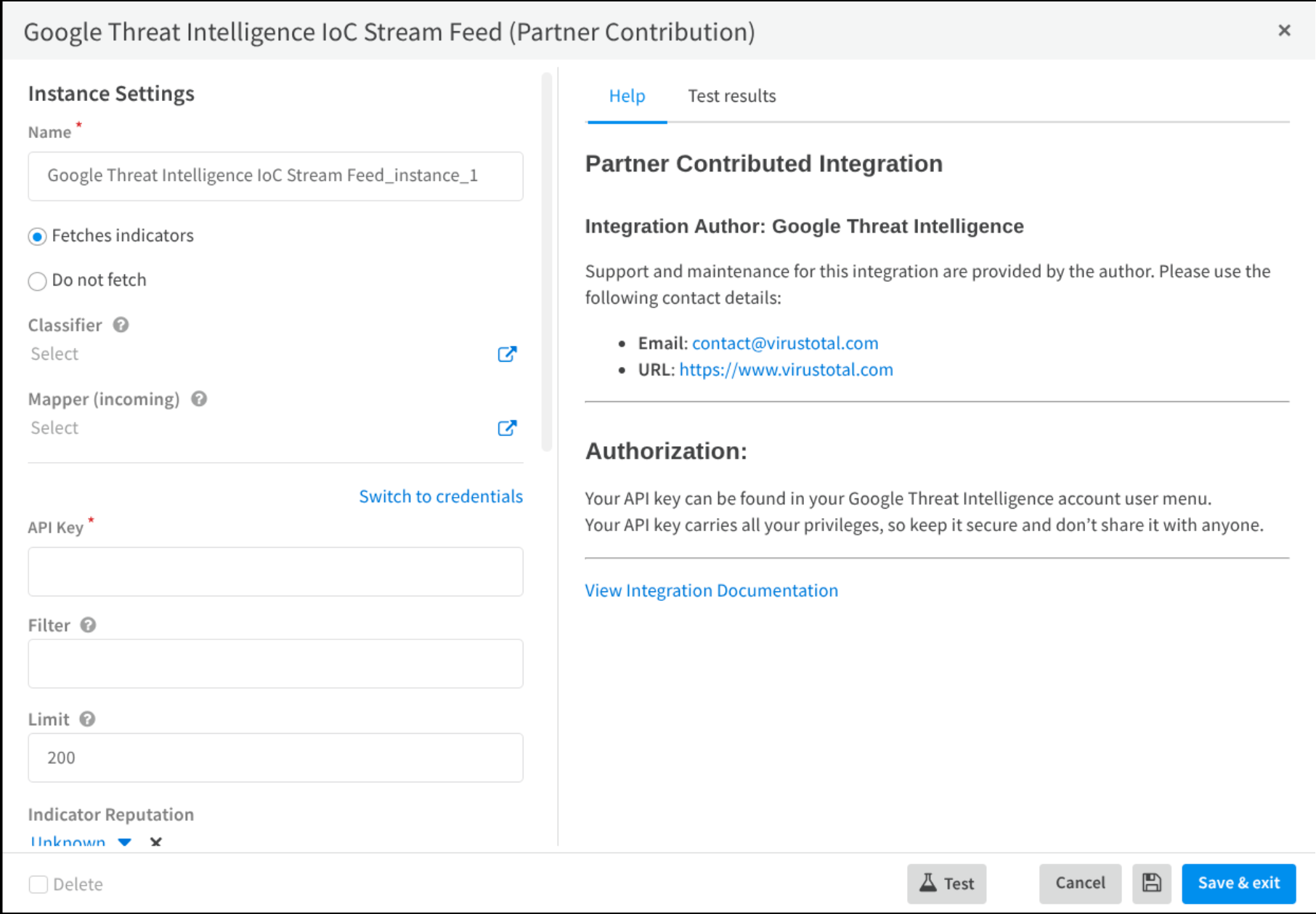Click the Indicator Reputation label
The width and height of the screenshot is (1316, 914).
[110, 814]
